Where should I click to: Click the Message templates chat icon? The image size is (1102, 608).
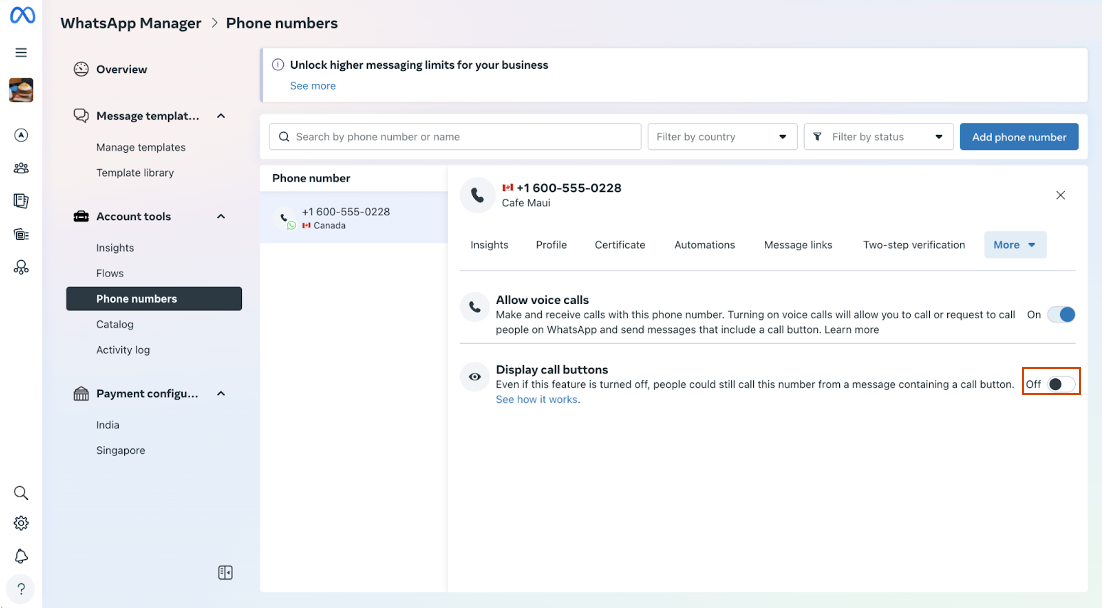[x=82, y=115]
